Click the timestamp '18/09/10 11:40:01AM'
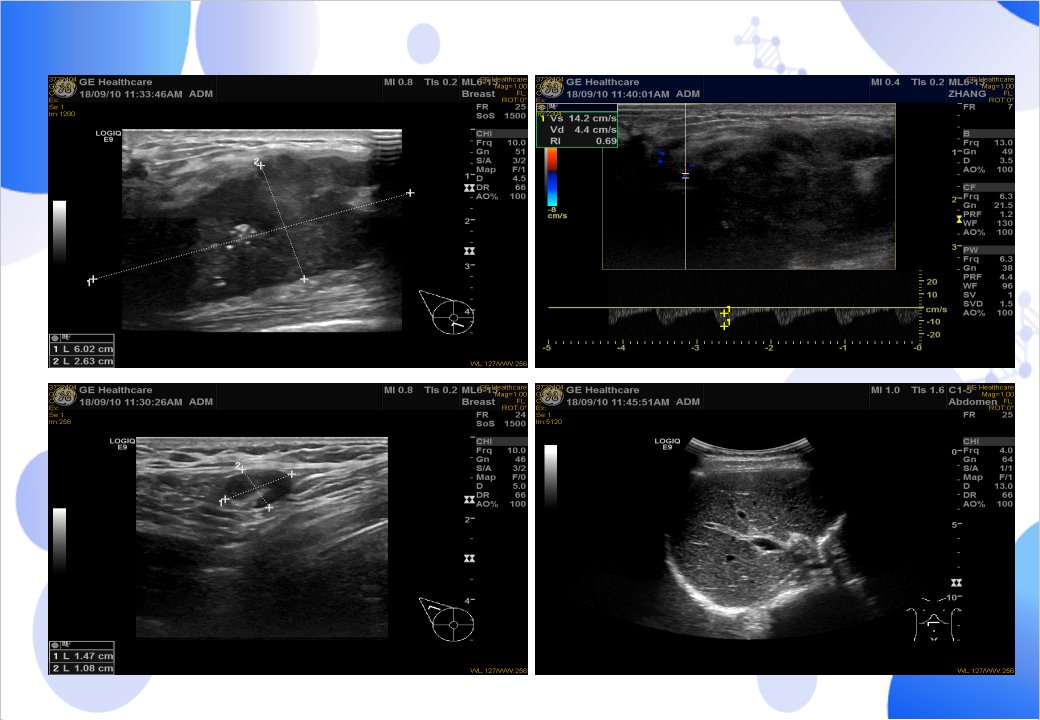This screenshot has height=720, width=1040. click(618, 94)
